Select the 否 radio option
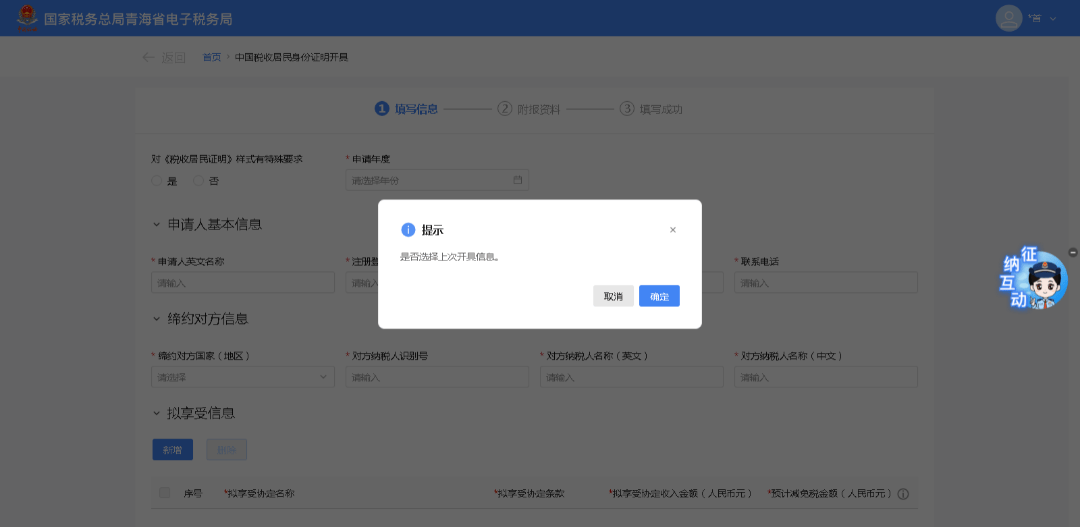The image size is (1080, 527). point(199,181)
